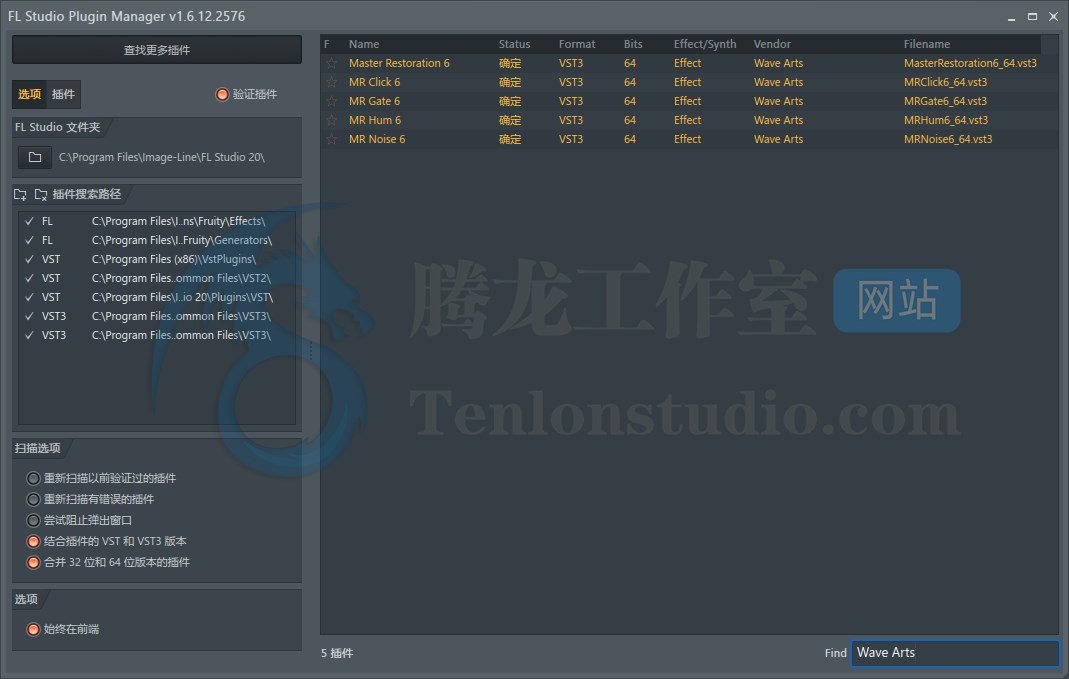Sort by the Format column header
This screenshot has width=1069, height=679.
click(x=577, y=44)
